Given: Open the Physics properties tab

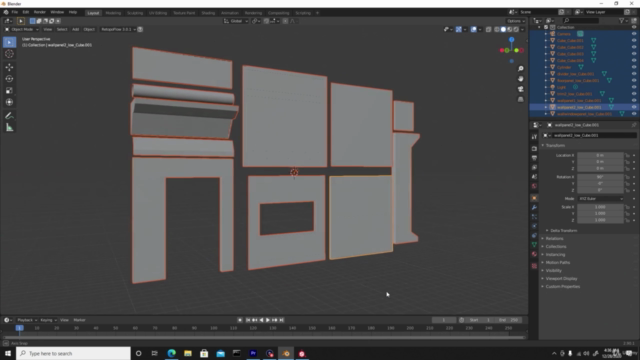Looking at the screenshot, I should click(x=534, y=226).
